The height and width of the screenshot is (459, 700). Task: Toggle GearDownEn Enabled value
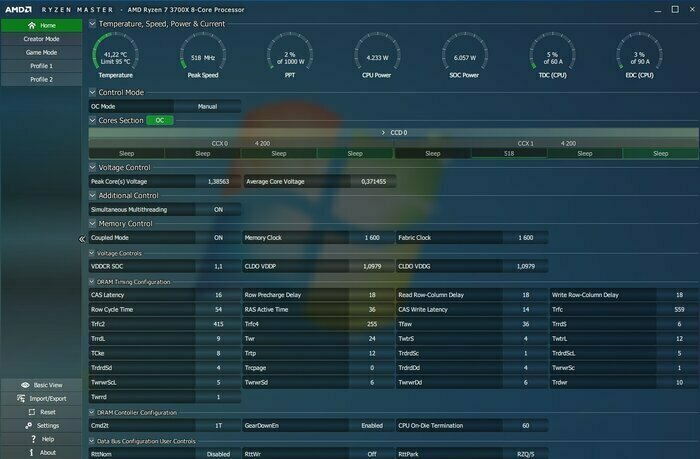[371, 426]
